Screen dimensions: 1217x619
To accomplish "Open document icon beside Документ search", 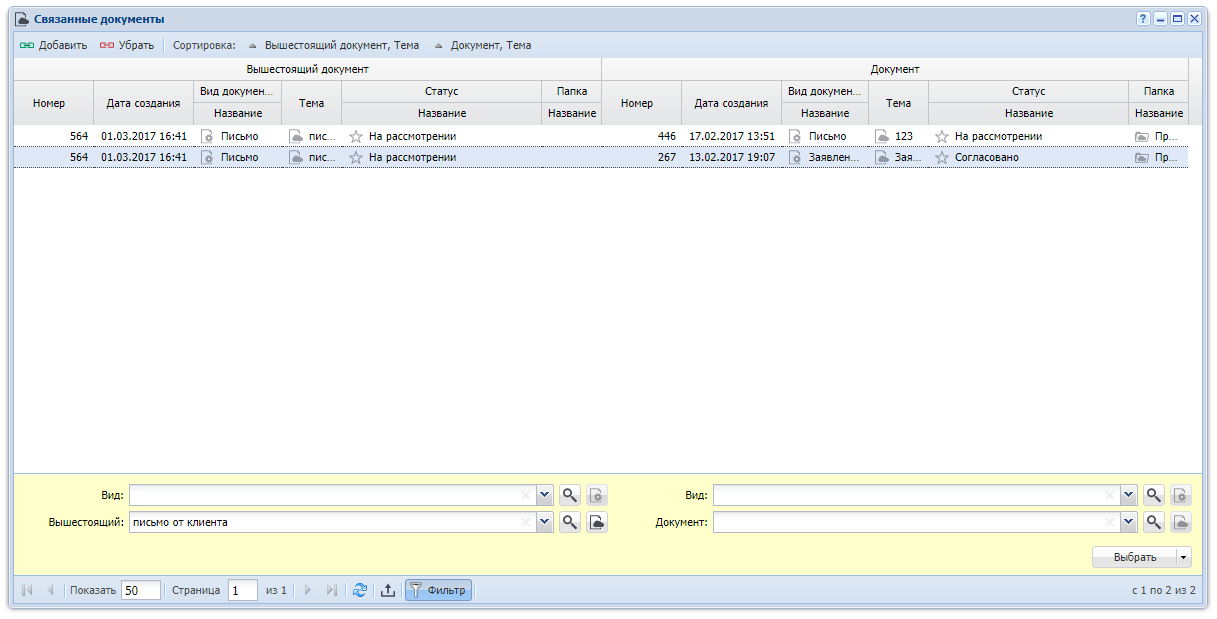I will pos(1181,521).
